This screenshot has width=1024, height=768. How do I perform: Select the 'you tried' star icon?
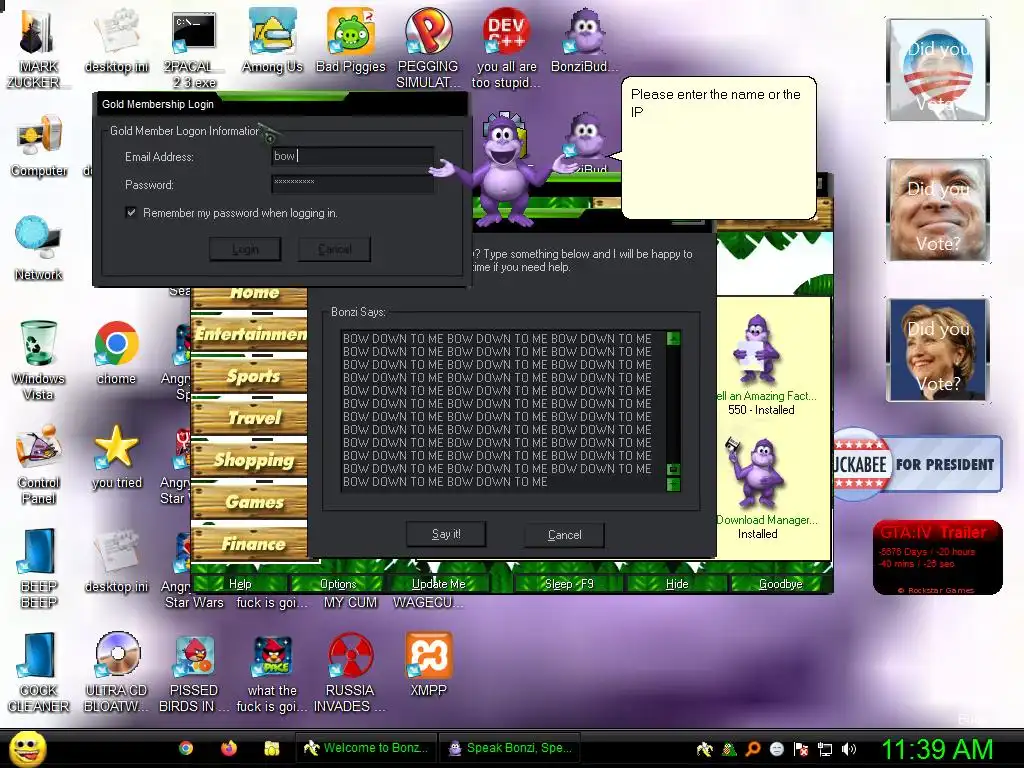[x=116, y=457]
